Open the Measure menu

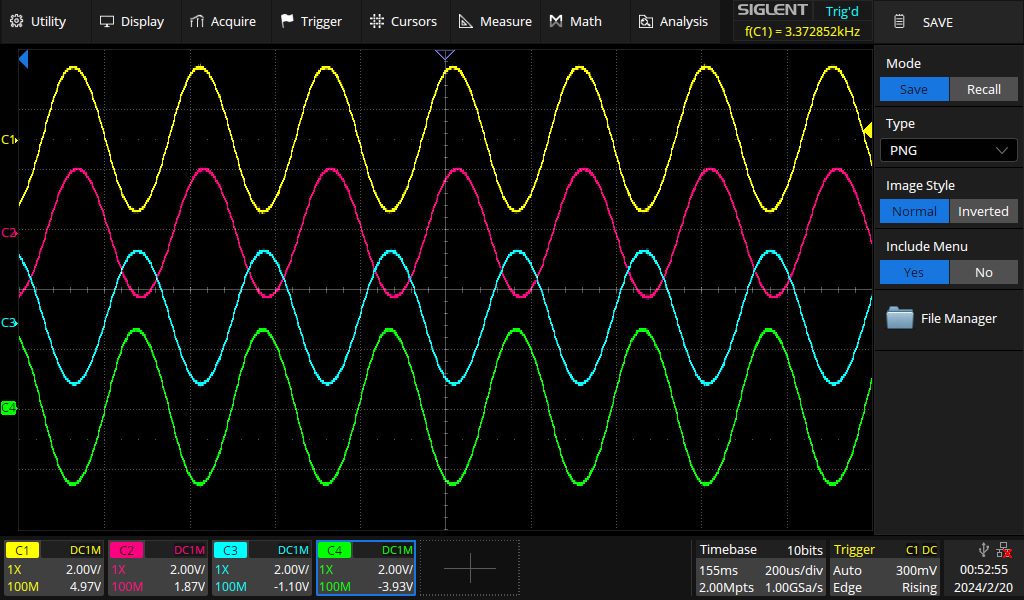[x=495, y=21]
